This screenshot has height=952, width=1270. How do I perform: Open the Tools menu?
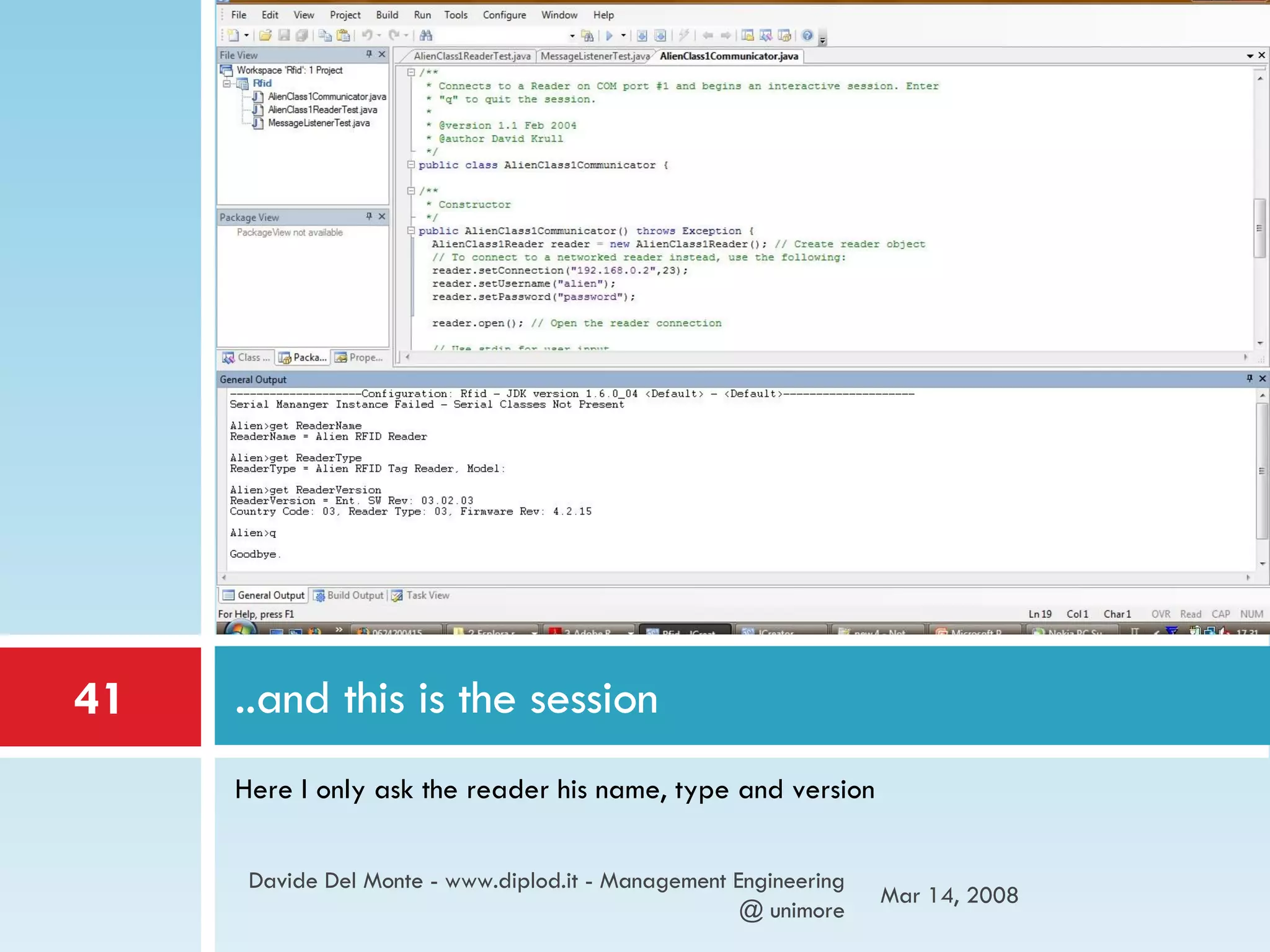[456, 15]
